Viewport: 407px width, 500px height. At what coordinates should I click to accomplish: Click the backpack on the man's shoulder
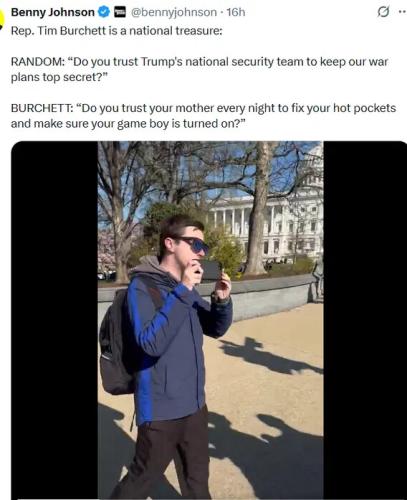pos(115,343)
